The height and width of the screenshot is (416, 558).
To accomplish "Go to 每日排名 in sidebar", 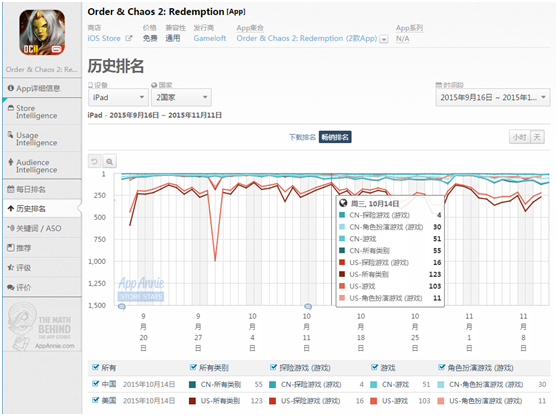I will pos(42,189).
